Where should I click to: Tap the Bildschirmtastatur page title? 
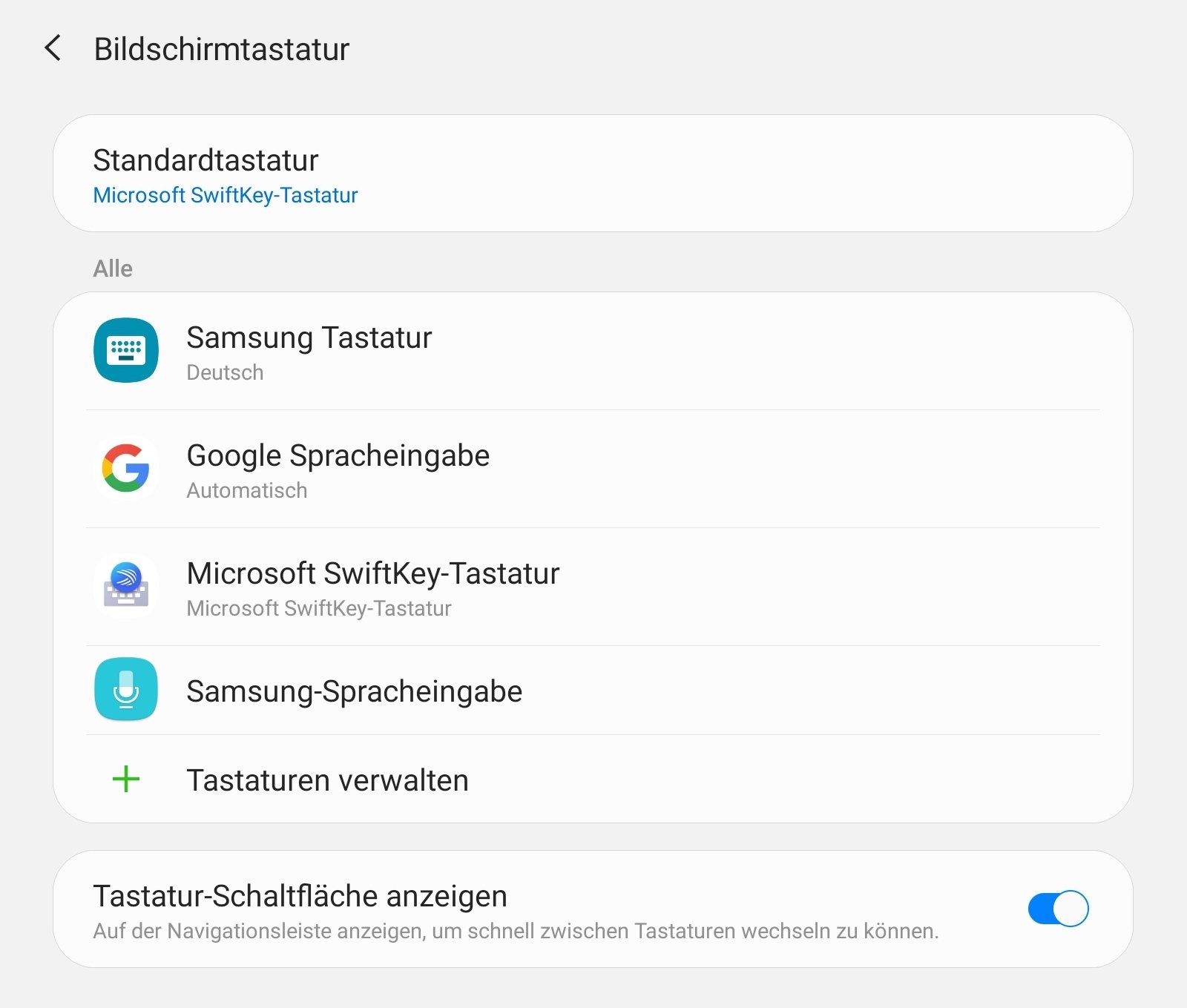[221, 49]
